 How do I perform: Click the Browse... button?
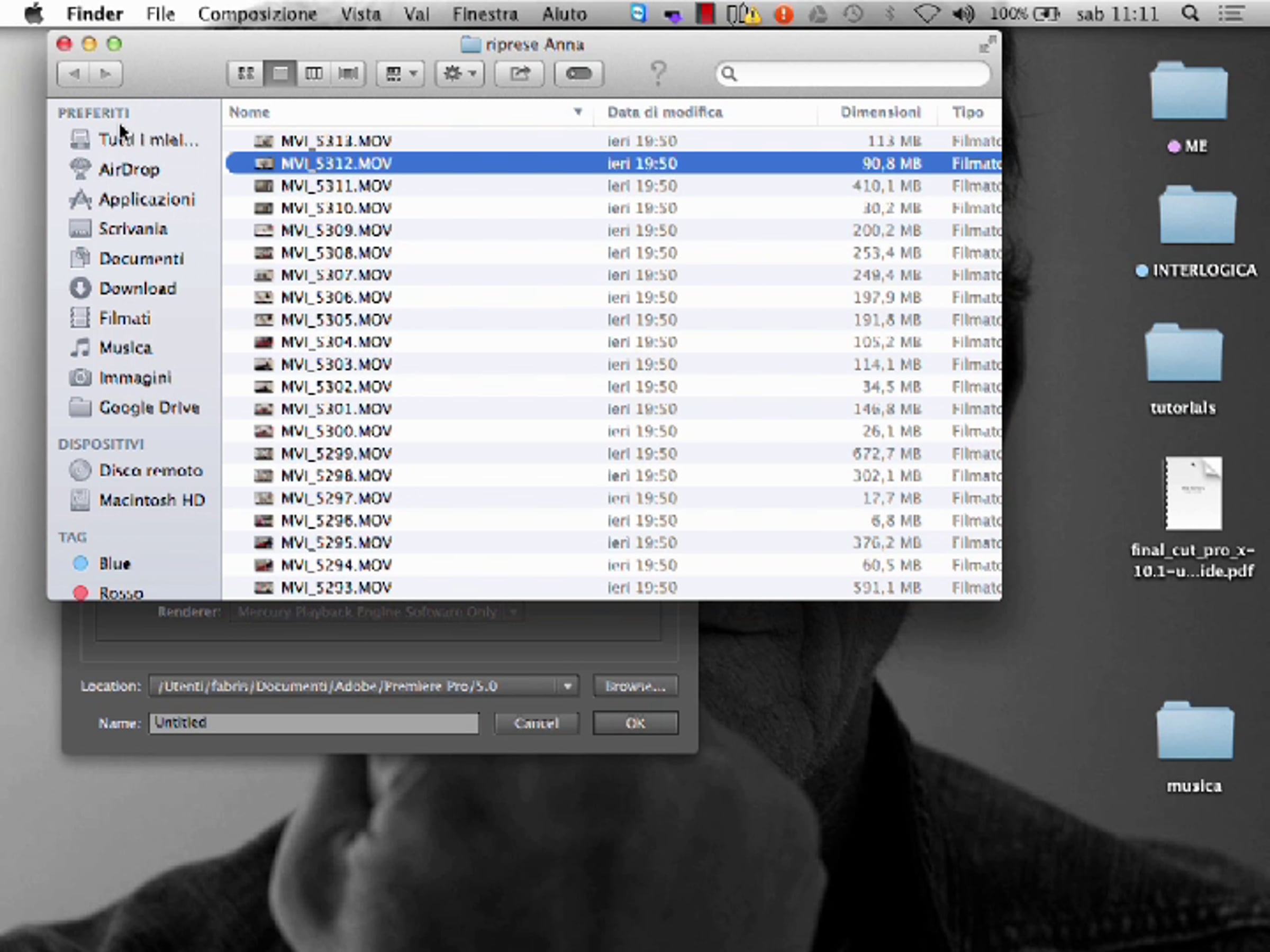[x=635, y=686]
